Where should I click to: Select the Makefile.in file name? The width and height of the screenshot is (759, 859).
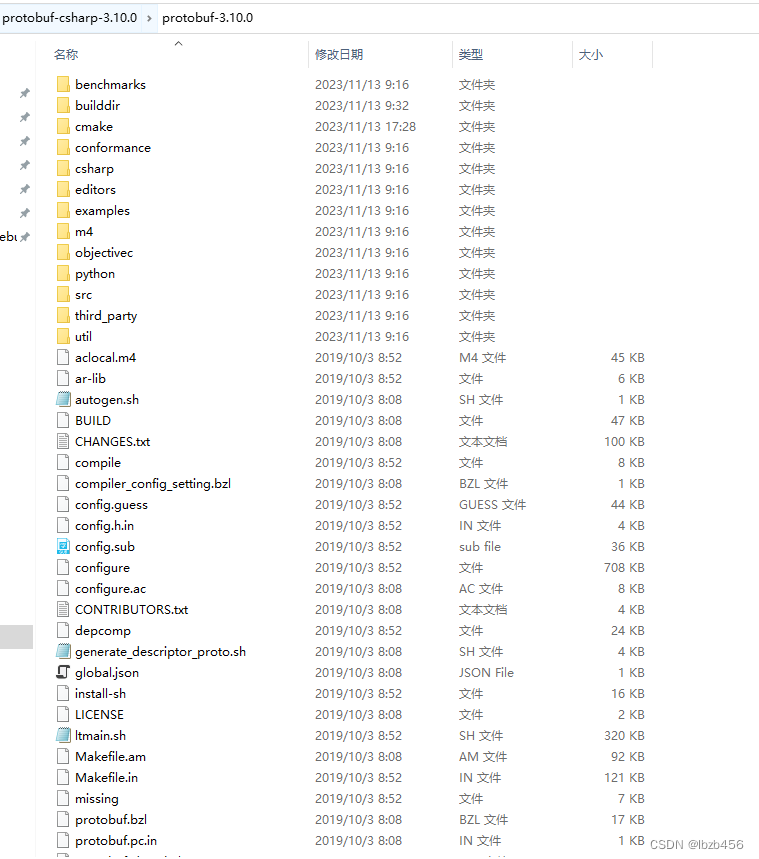point(106,777)
